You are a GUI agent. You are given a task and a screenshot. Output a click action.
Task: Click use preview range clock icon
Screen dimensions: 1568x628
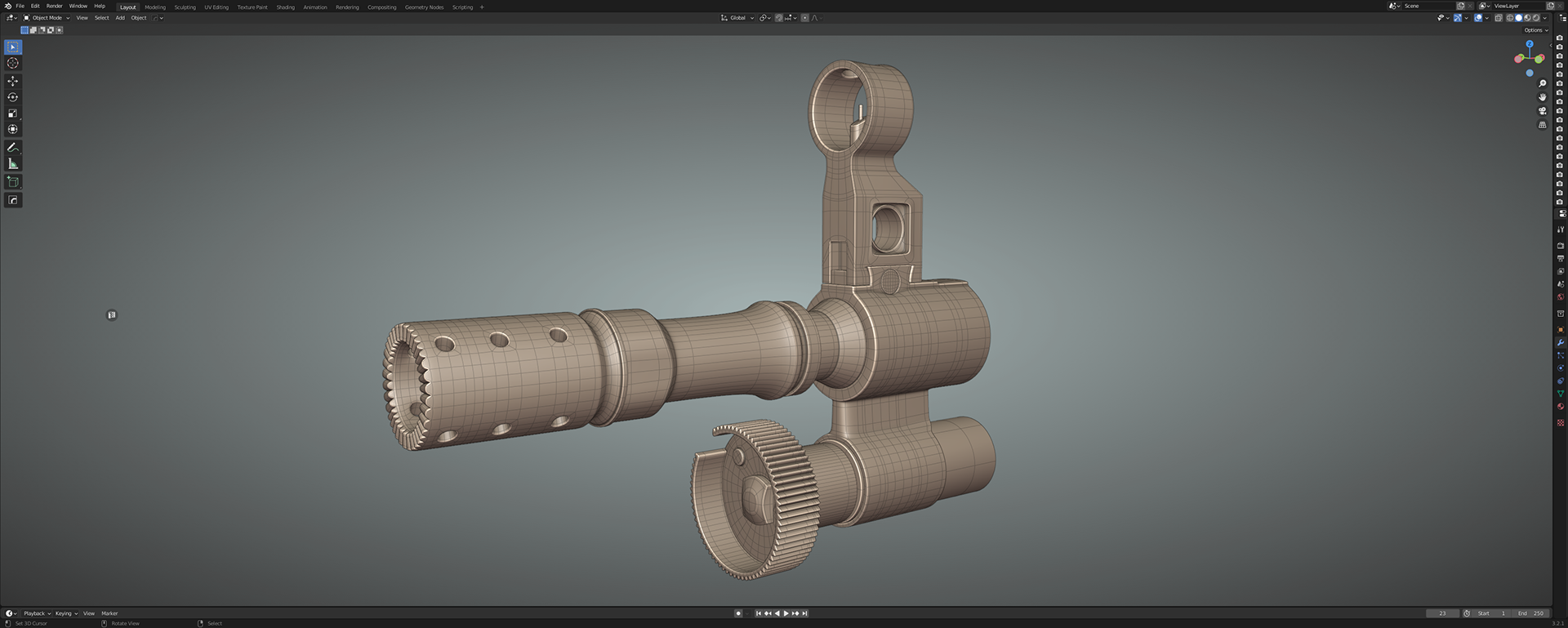pyautogui.click(x=1467, y=613)
